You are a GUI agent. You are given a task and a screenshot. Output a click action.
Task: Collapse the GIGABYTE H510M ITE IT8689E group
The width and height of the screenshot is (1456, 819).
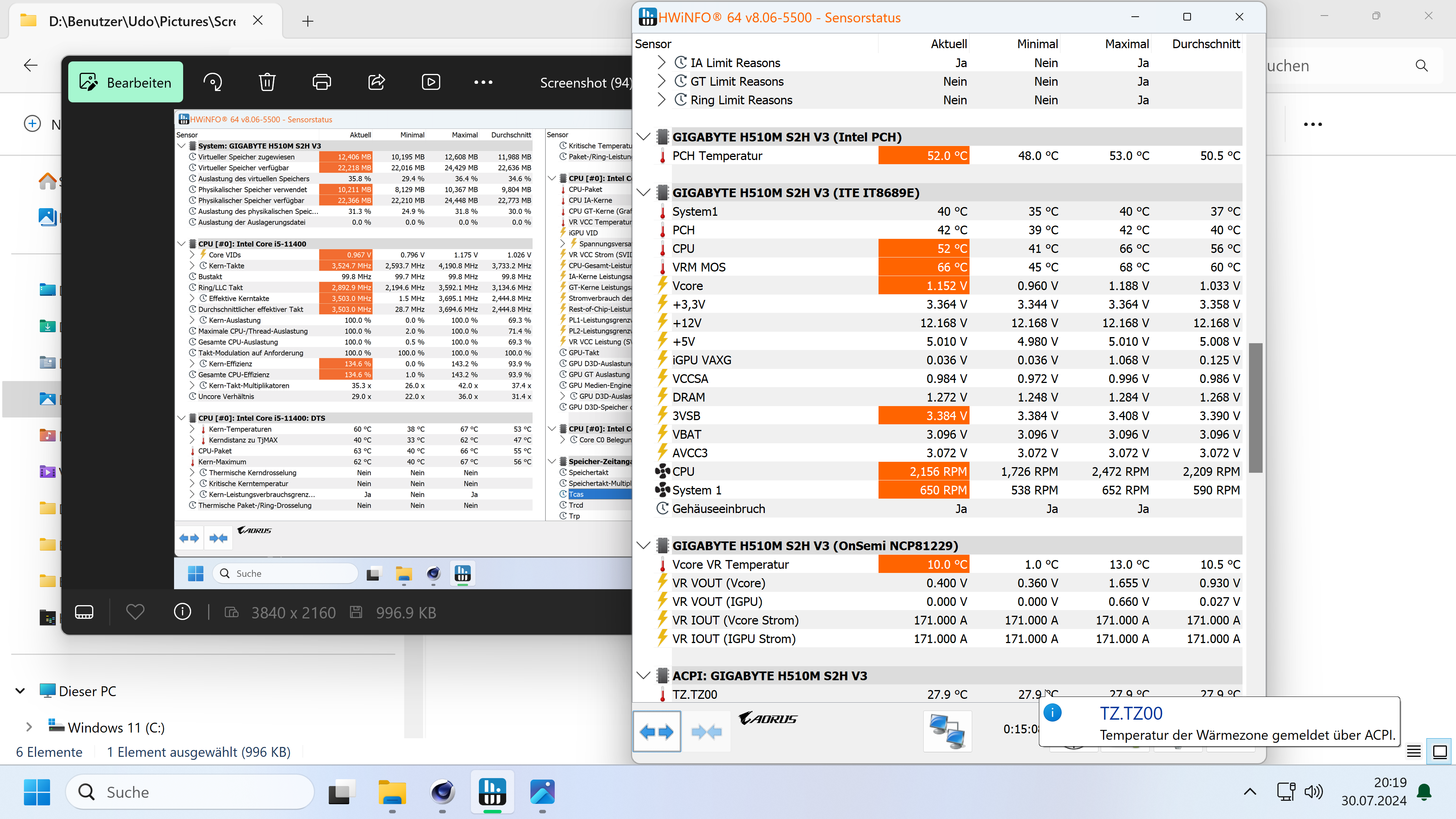click(x=643, y=193)
